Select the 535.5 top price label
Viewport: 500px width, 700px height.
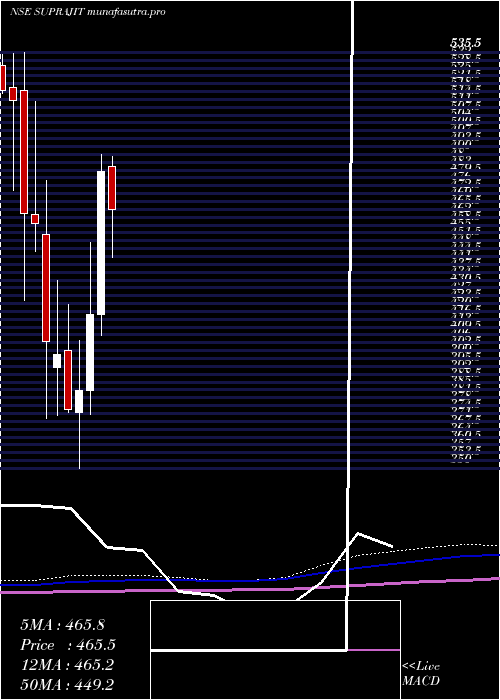coord(466,43)
